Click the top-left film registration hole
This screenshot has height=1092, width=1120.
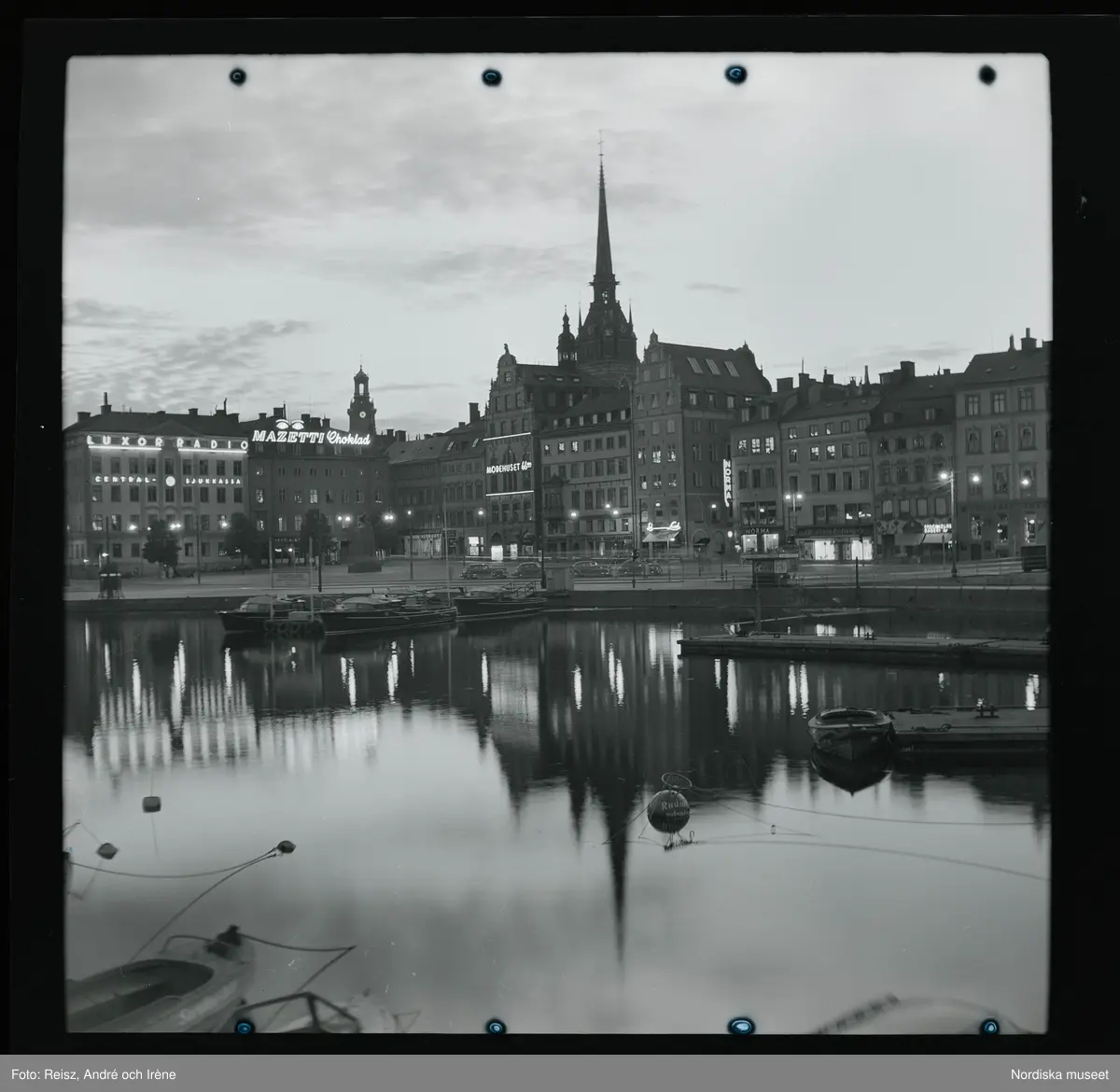[237, 76]
